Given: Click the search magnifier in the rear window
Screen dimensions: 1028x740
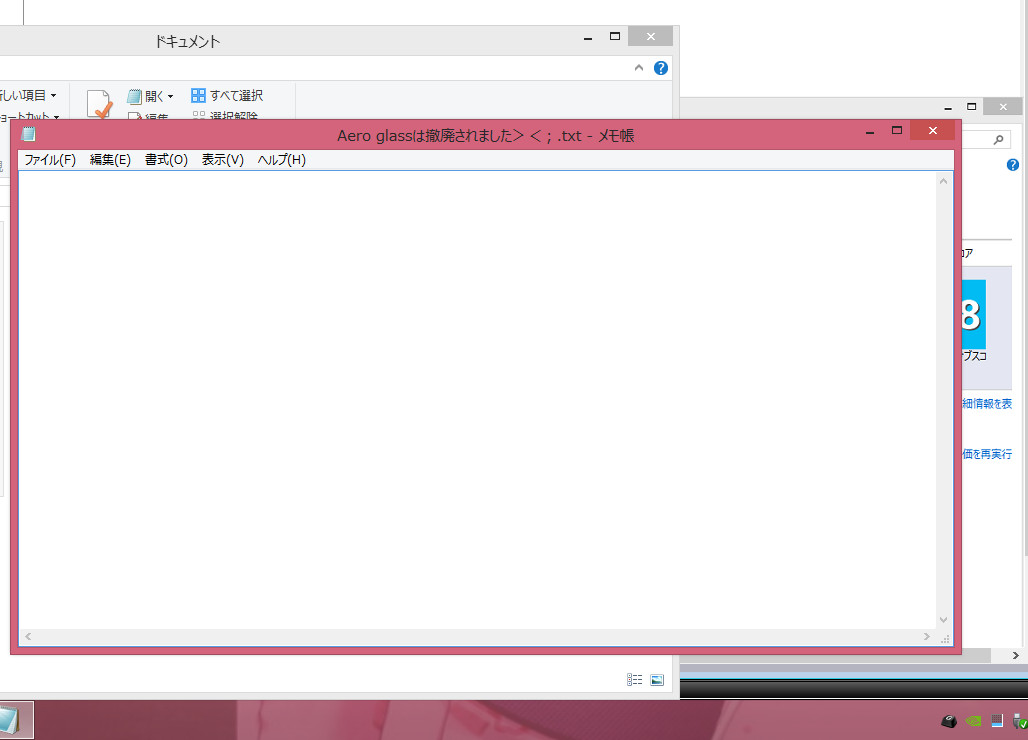Looking at the screenshot, I should coord(998,140).
